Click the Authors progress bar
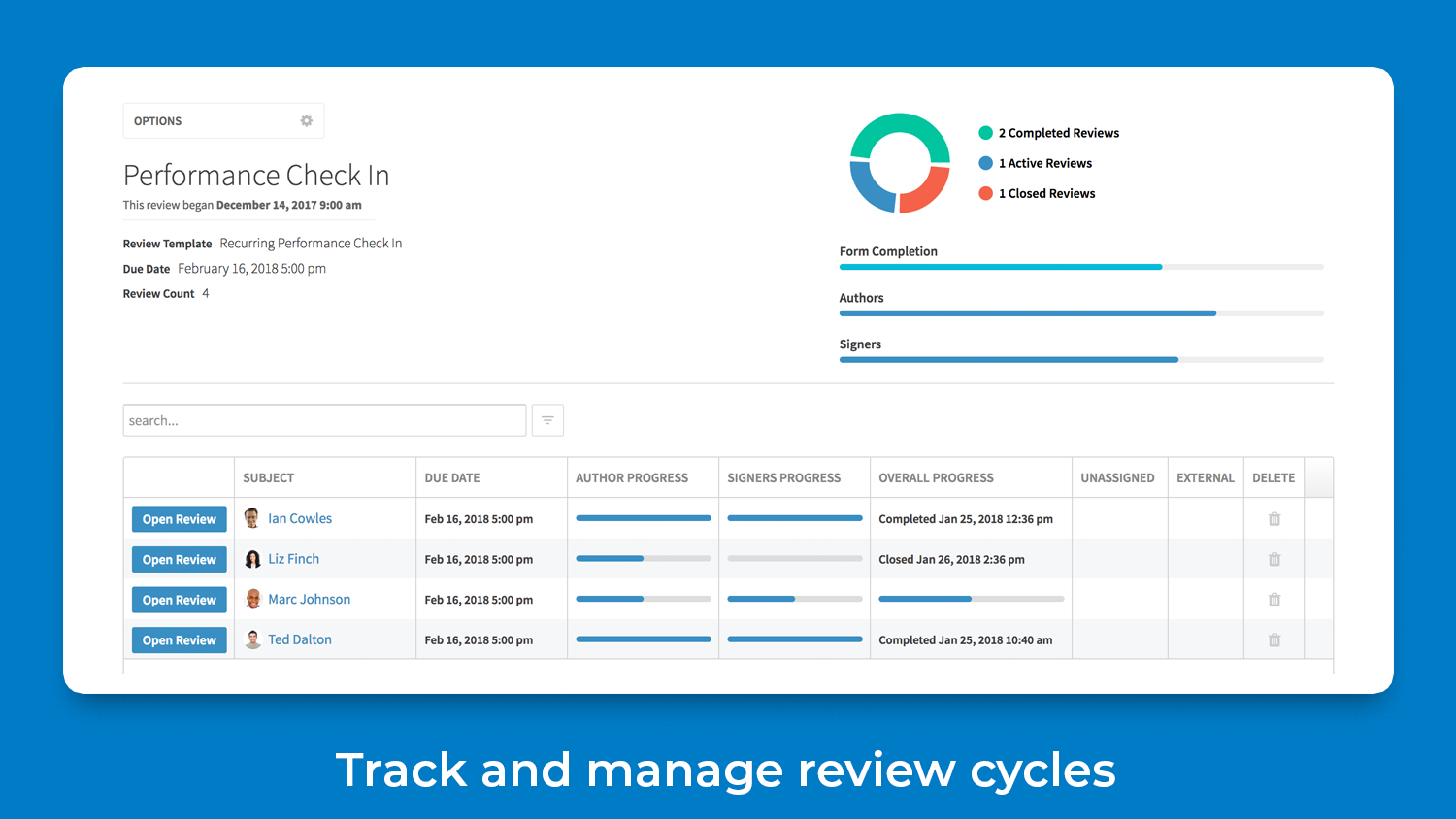The image size is (1456, 819). pos(1027,312)
